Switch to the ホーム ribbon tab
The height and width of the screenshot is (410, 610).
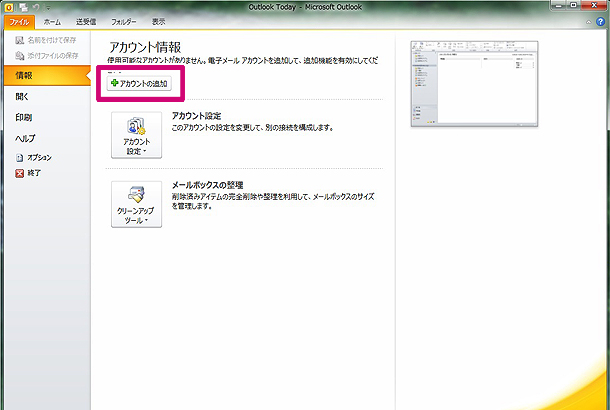[x=52, y=22]
